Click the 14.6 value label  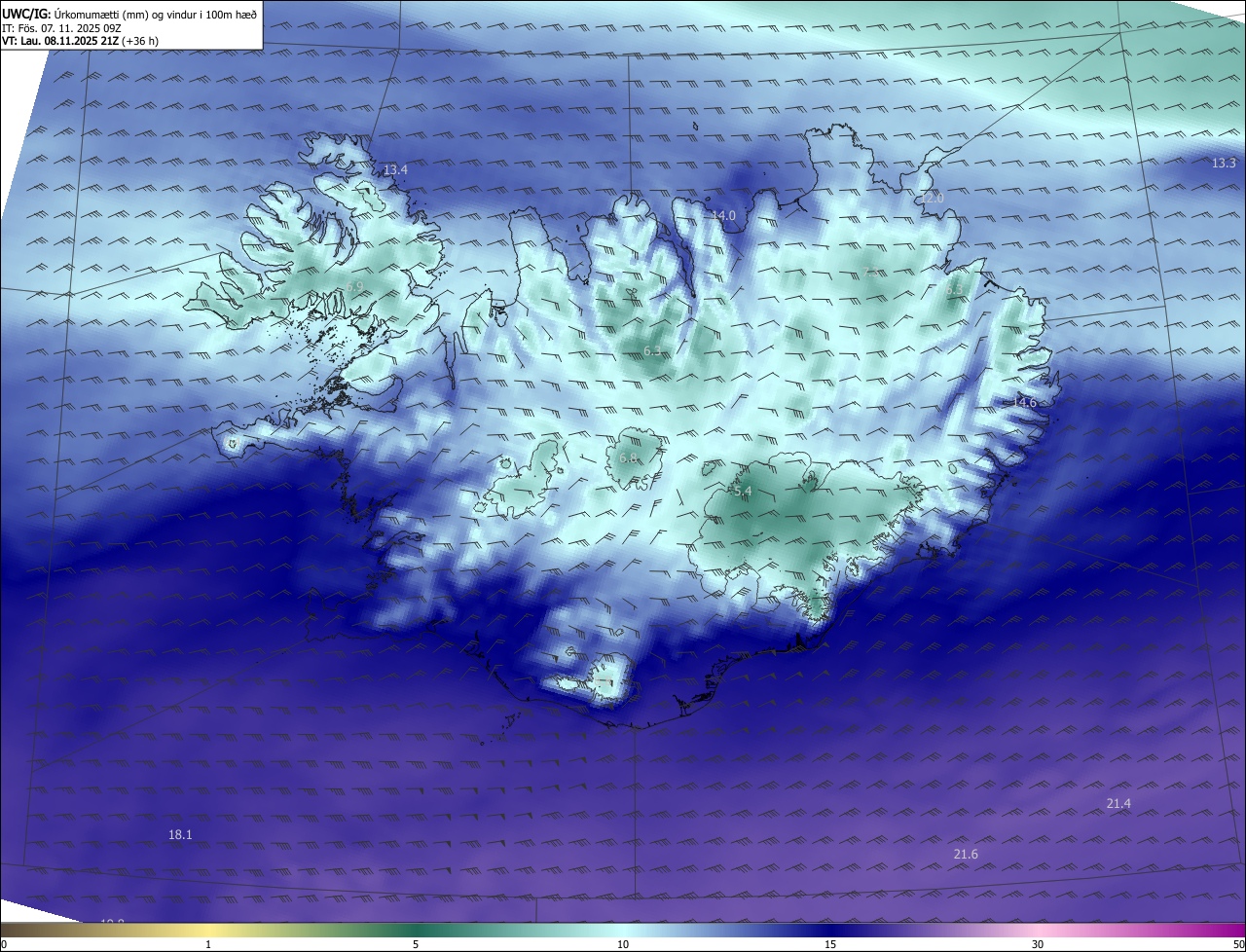click(x=1024, y=402)
